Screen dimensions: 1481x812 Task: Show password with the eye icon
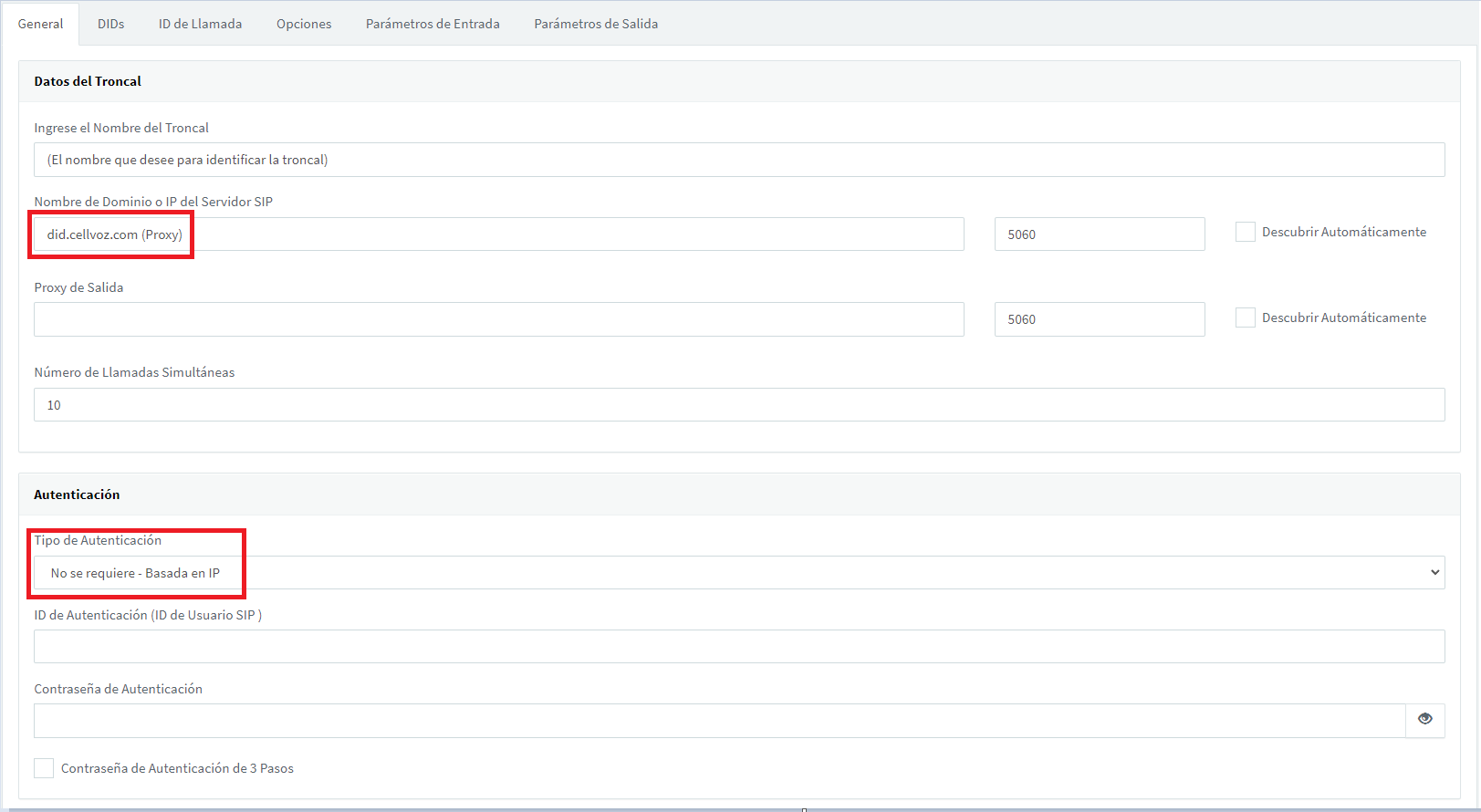(x=1425, y=720)
